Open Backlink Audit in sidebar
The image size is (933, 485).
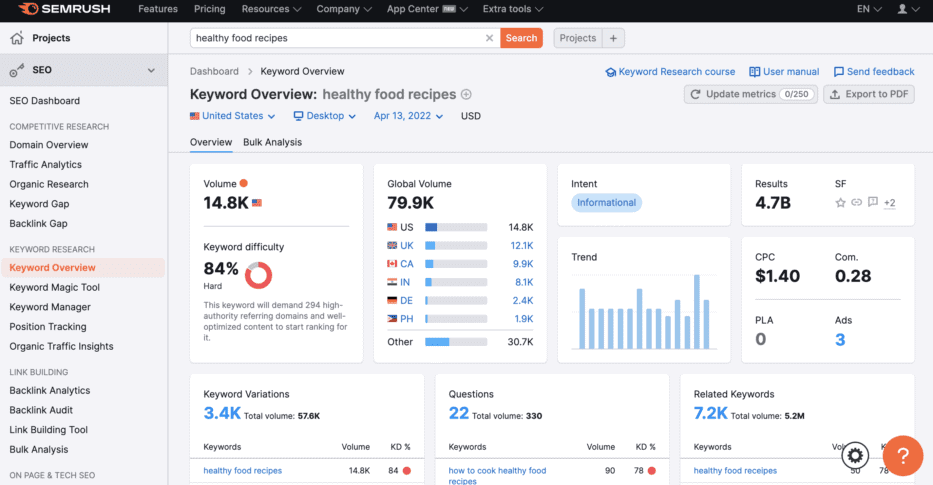(x=41, y=410)
